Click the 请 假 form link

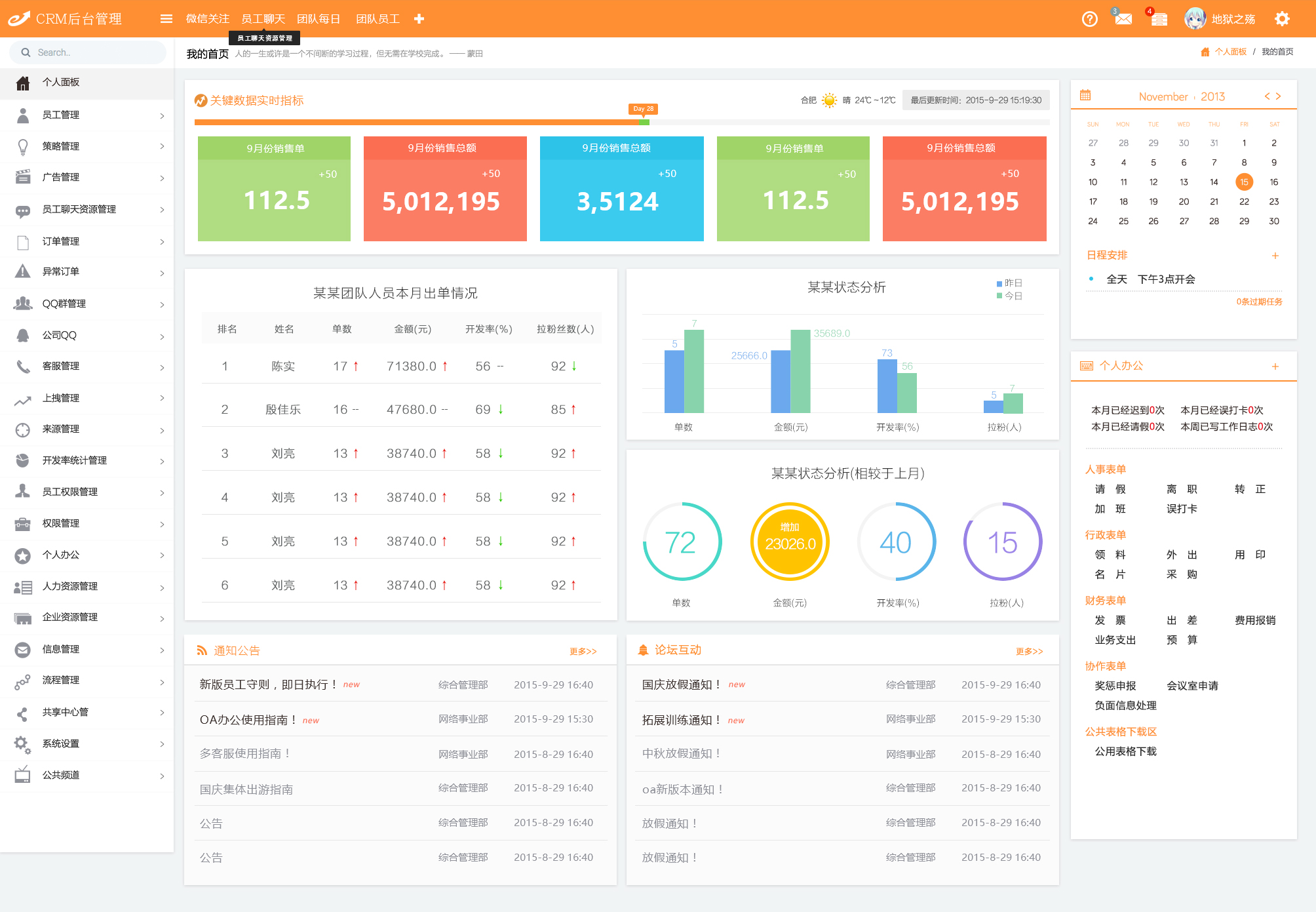(1110, 489)
